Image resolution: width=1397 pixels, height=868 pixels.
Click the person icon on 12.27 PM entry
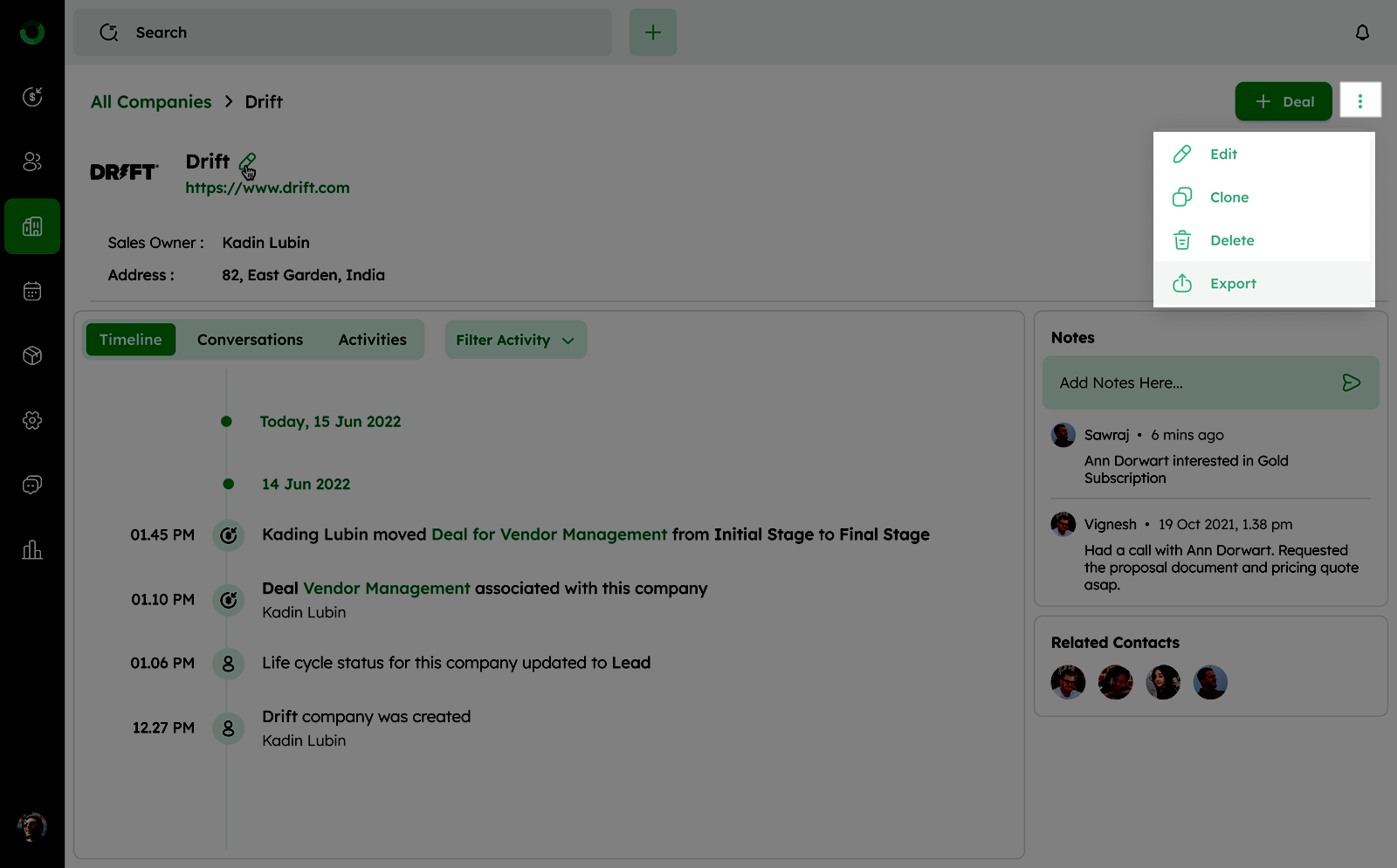[229, 728]
